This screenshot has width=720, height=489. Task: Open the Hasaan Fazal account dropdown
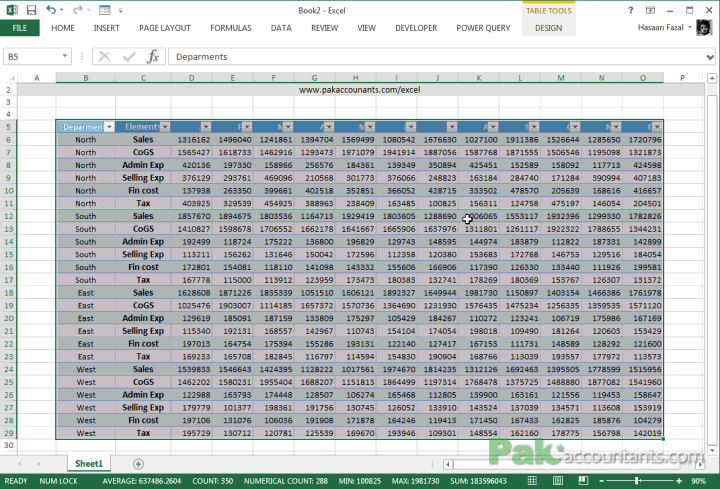[x=690, y=28]
